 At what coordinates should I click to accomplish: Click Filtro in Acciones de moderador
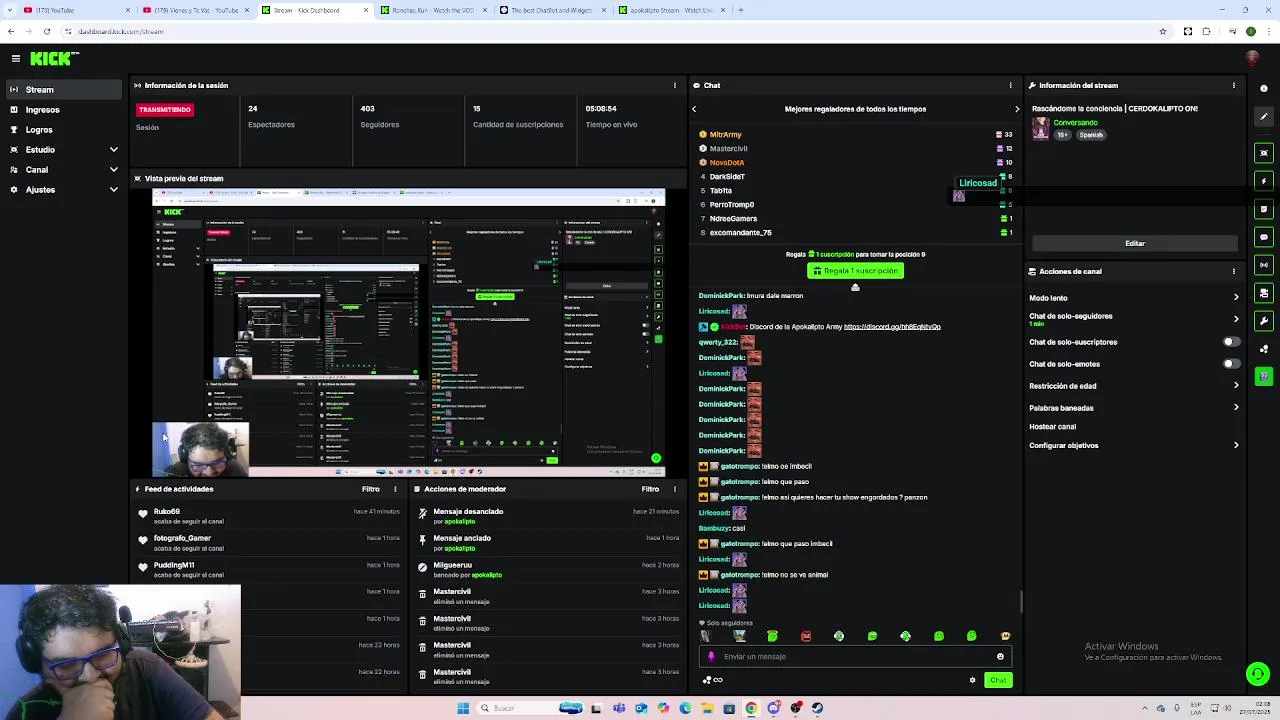(651, 489)
